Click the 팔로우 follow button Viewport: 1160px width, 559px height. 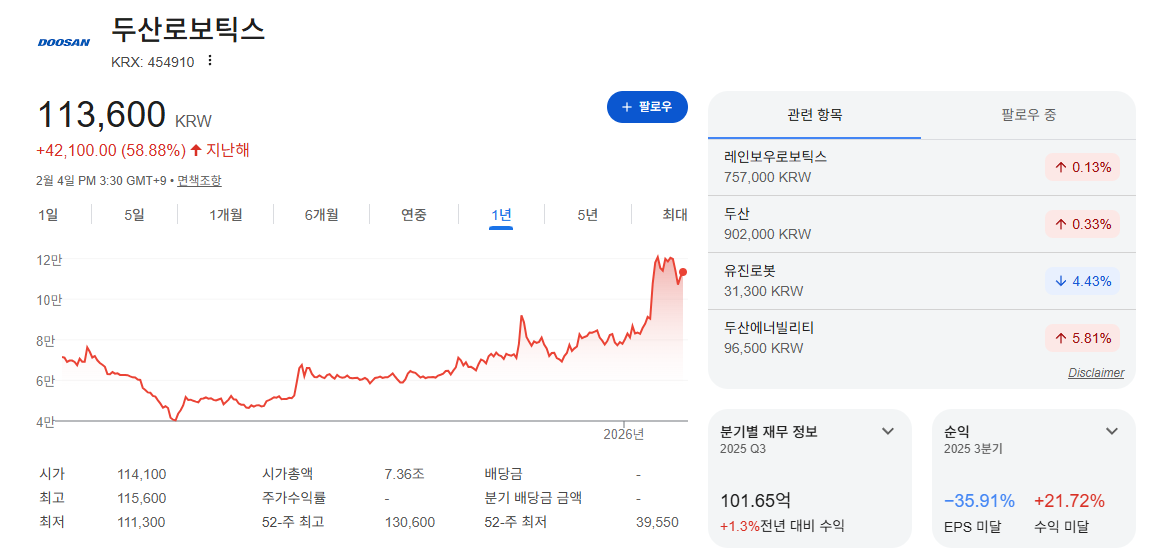click(647, 107)
